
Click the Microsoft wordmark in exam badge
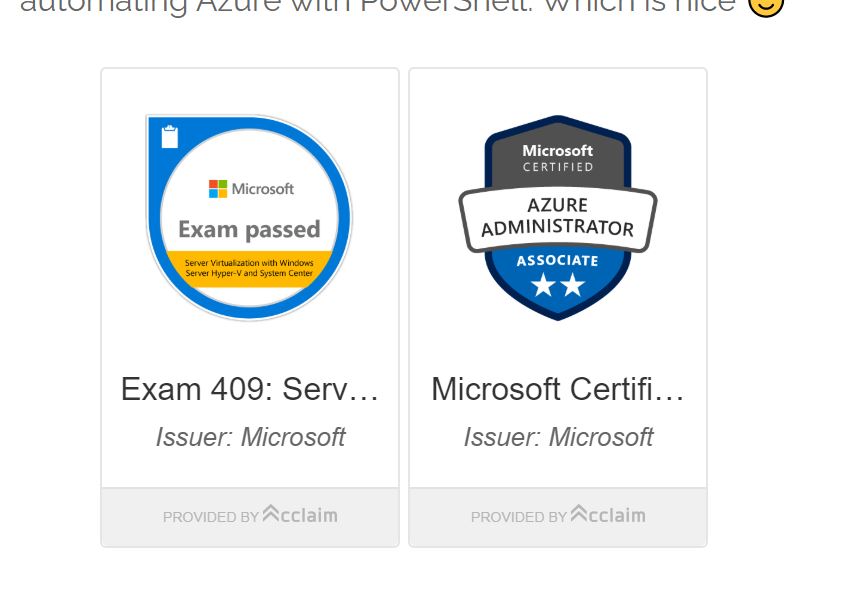263,189
